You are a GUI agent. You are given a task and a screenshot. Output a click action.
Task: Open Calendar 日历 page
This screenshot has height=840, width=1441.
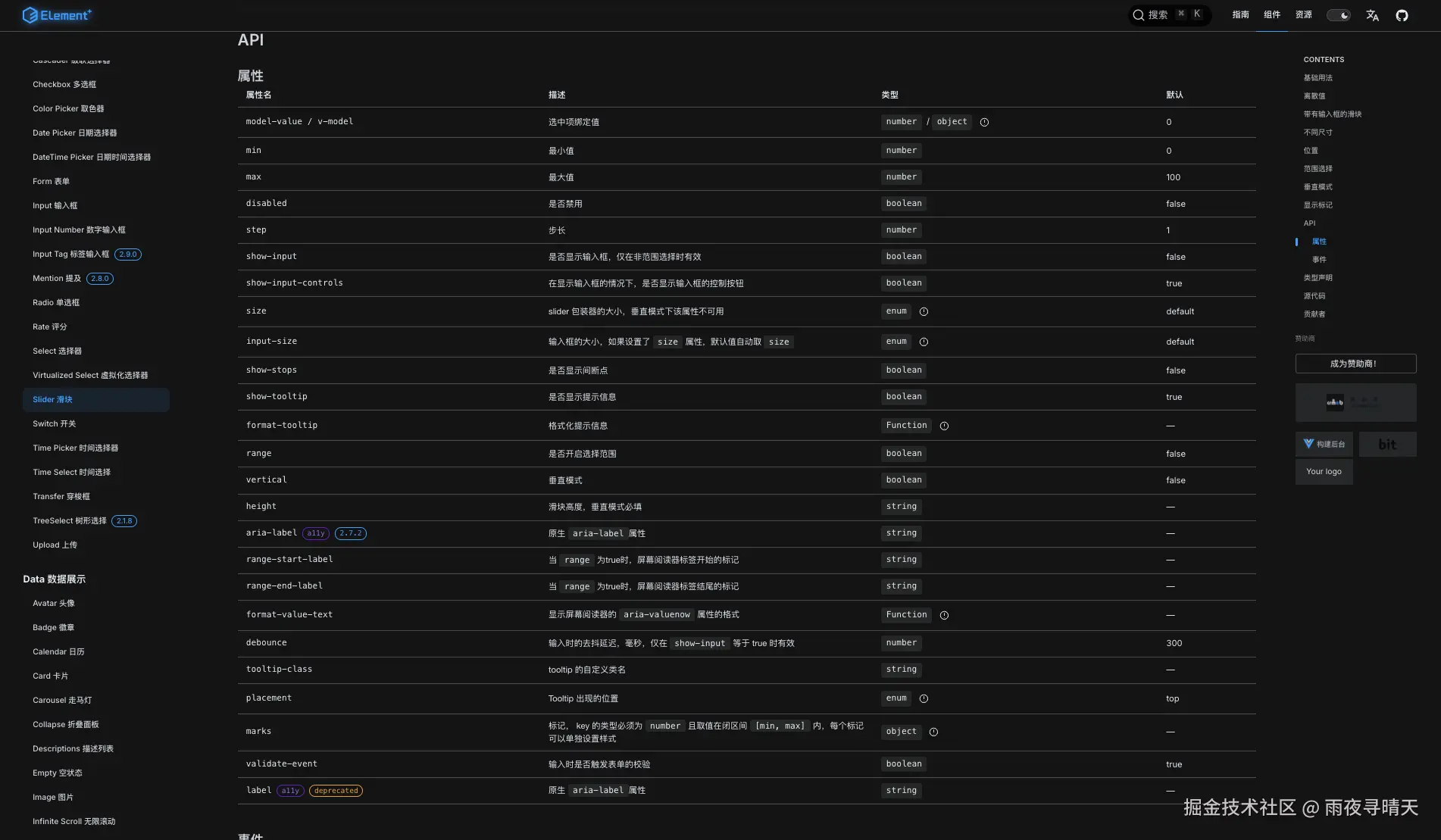pyautogui.click(x=58, y=652)
